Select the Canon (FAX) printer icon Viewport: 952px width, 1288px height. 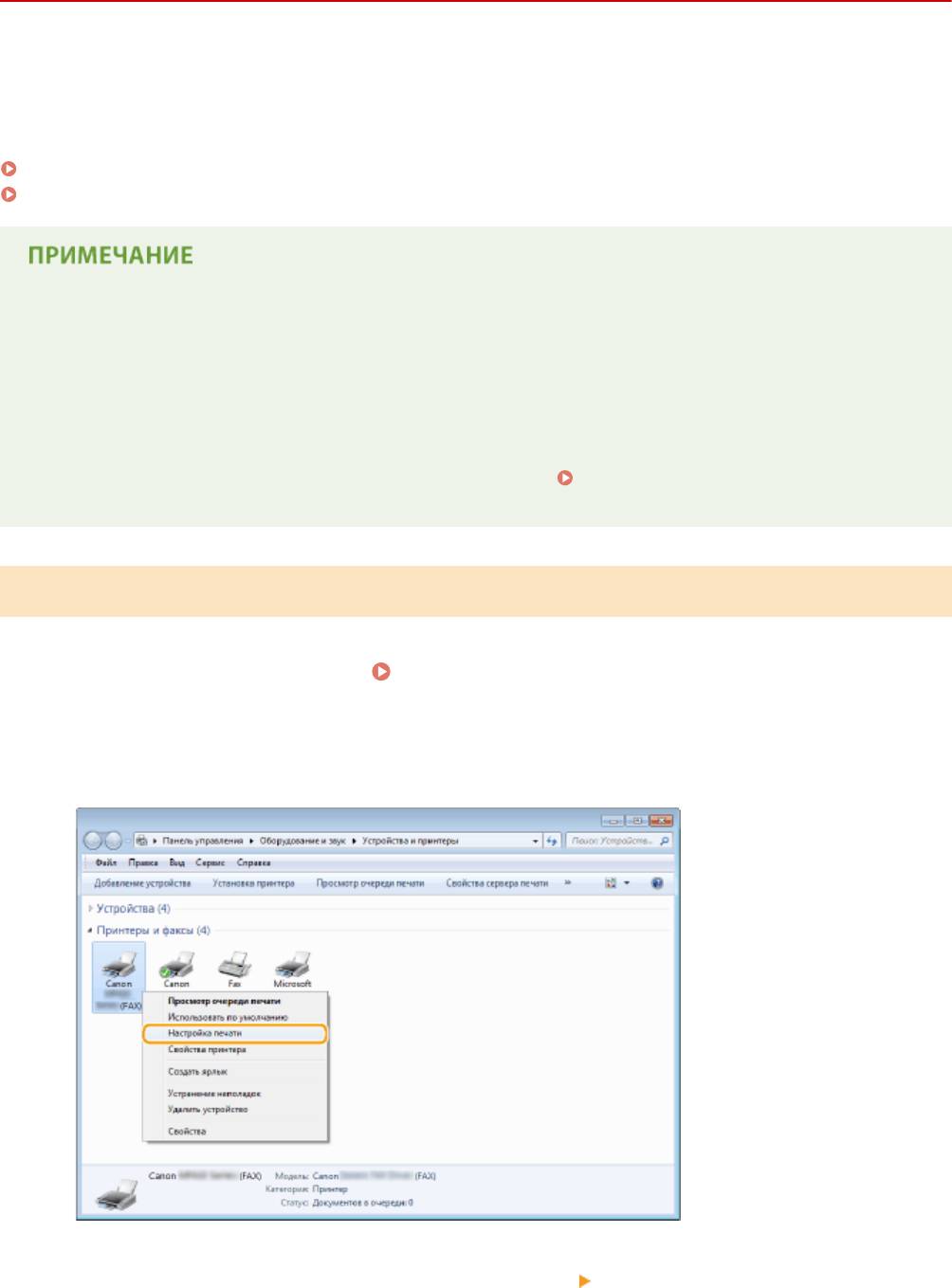pos(119,967)
